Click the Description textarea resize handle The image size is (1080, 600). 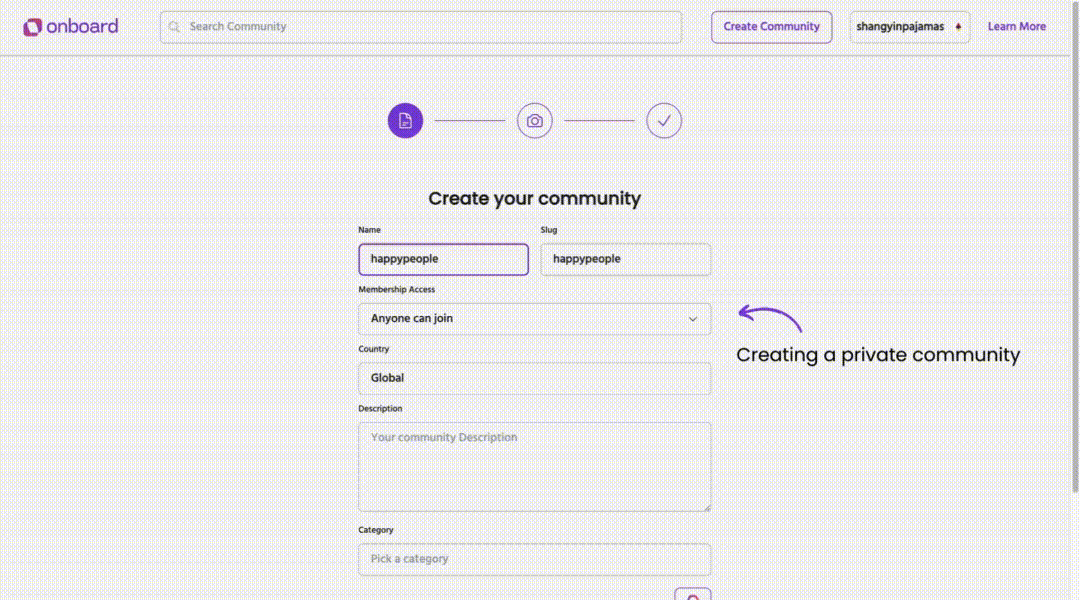[x=706, y=507]
